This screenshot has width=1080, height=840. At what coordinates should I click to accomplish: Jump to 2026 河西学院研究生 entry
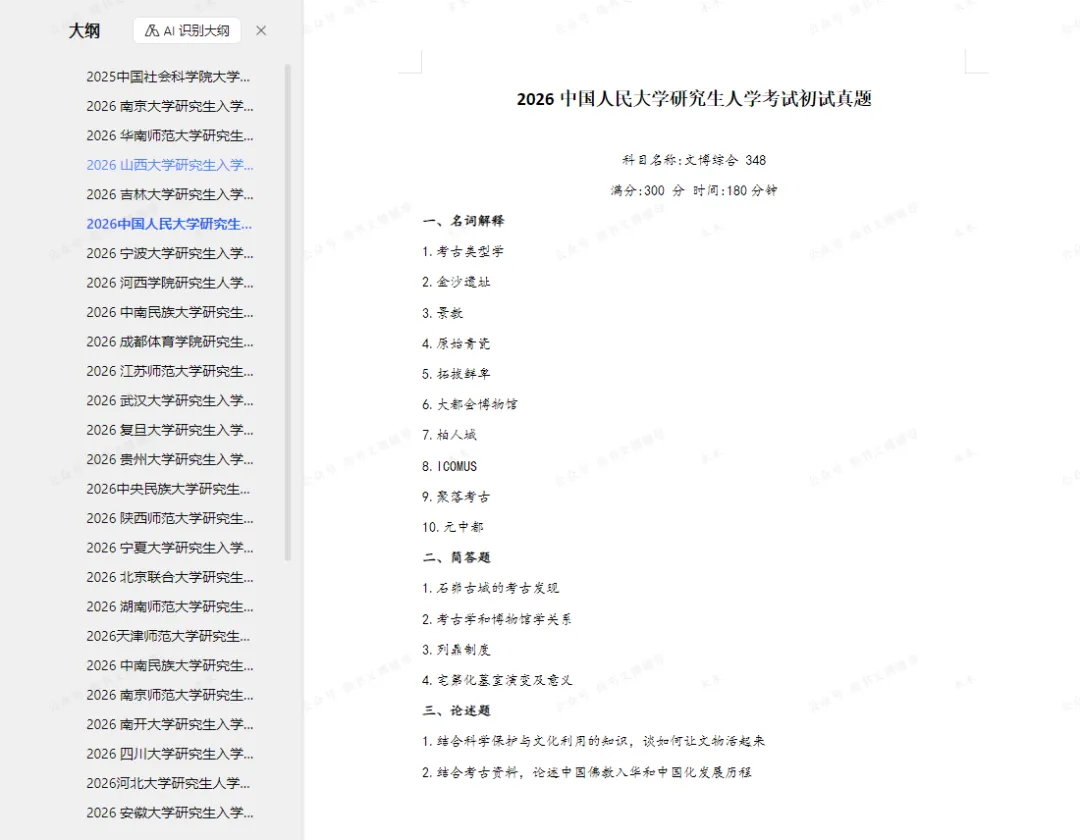pyautogui.click(x=169, y=283)
